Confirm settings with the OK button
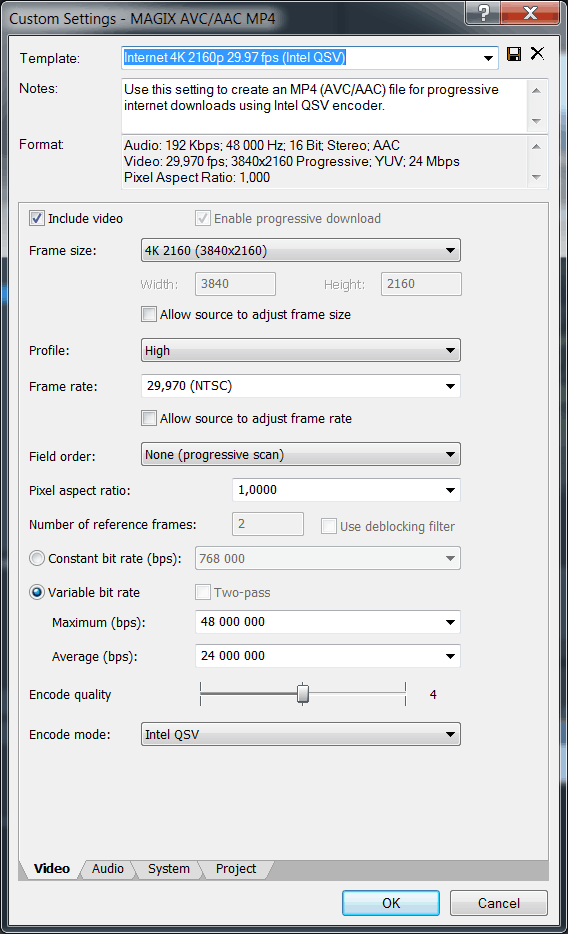 [391, 903]
